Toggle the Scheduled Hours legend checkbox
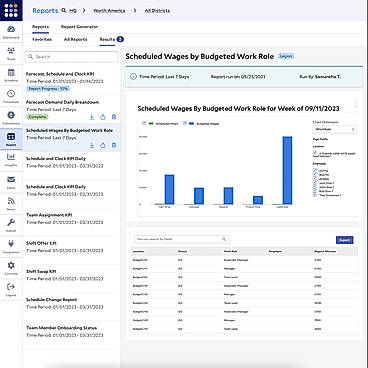This screenshot has width=368, height=368. [x=144, y=123]
